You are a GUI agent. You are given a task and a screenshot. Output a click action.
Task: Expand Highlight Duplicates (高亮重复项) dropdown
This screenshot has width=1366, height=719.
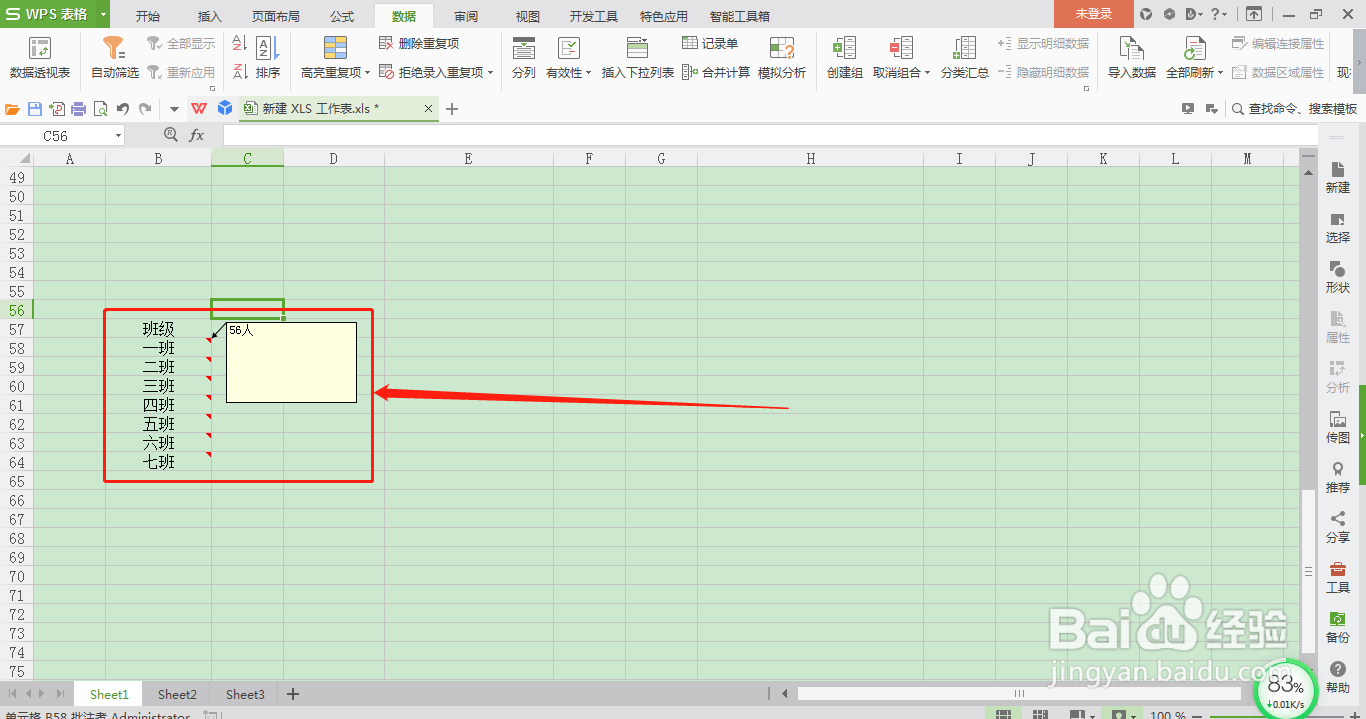pos(367,73)
